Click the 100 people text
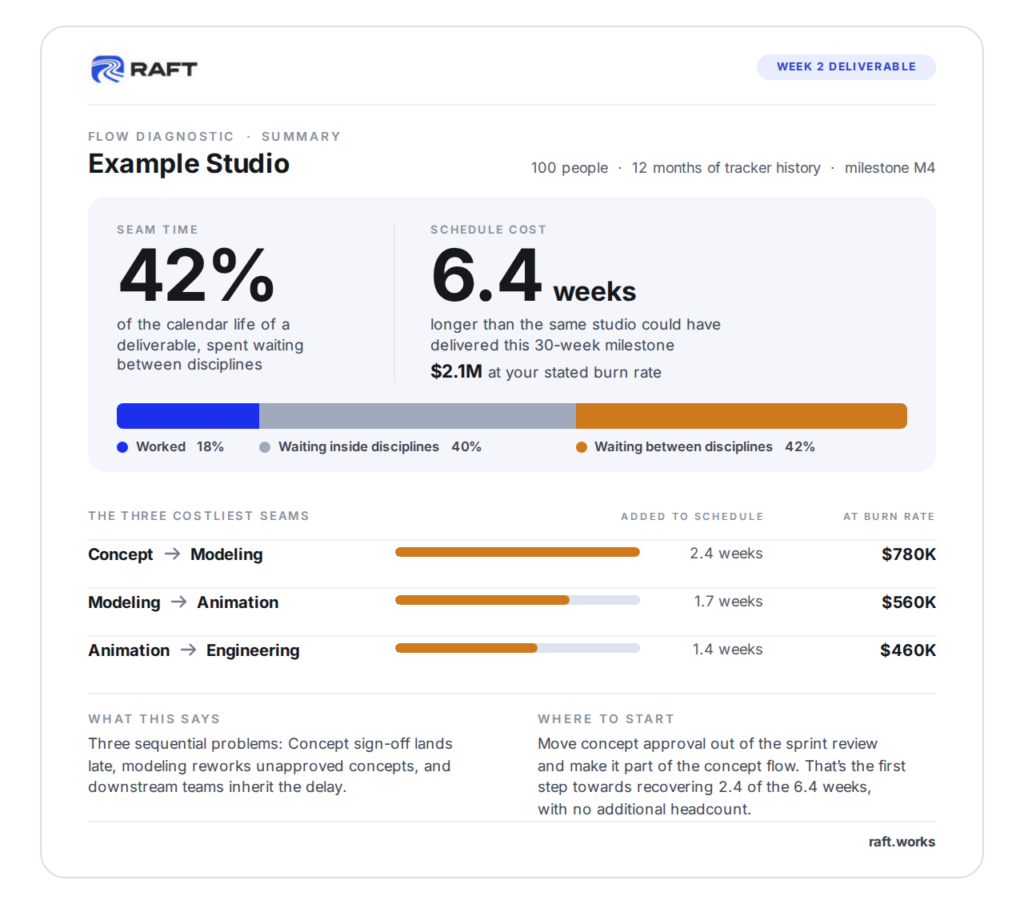The image size is (1024, 904). click(x=569, y=168)
